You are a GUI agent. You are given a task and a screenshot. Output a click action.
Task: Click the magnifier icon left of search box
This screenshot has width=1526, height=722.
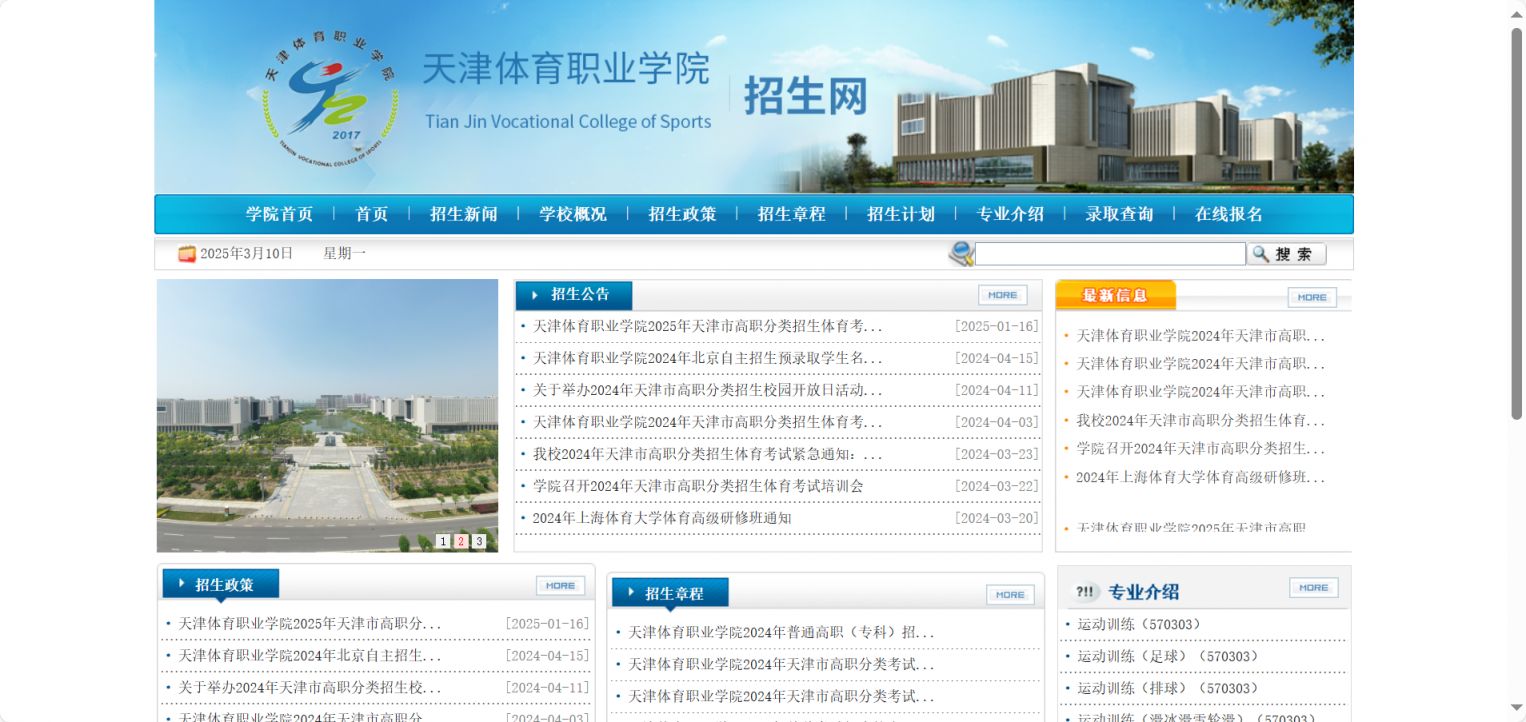click(961, 254)
